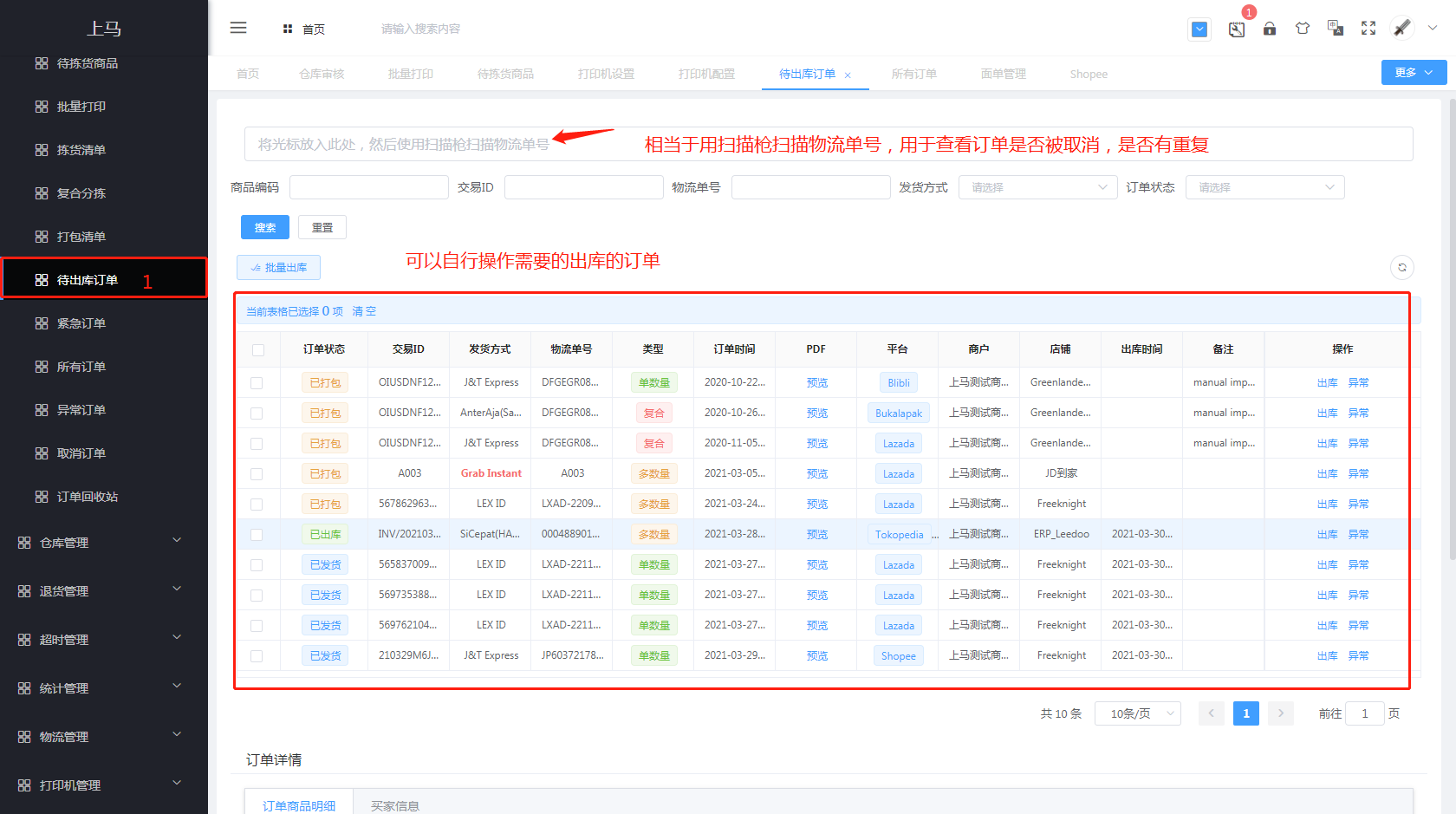Check the order row dated 2020-11-05
This screenshot has width=1456, height=814.
click(257, 444)
